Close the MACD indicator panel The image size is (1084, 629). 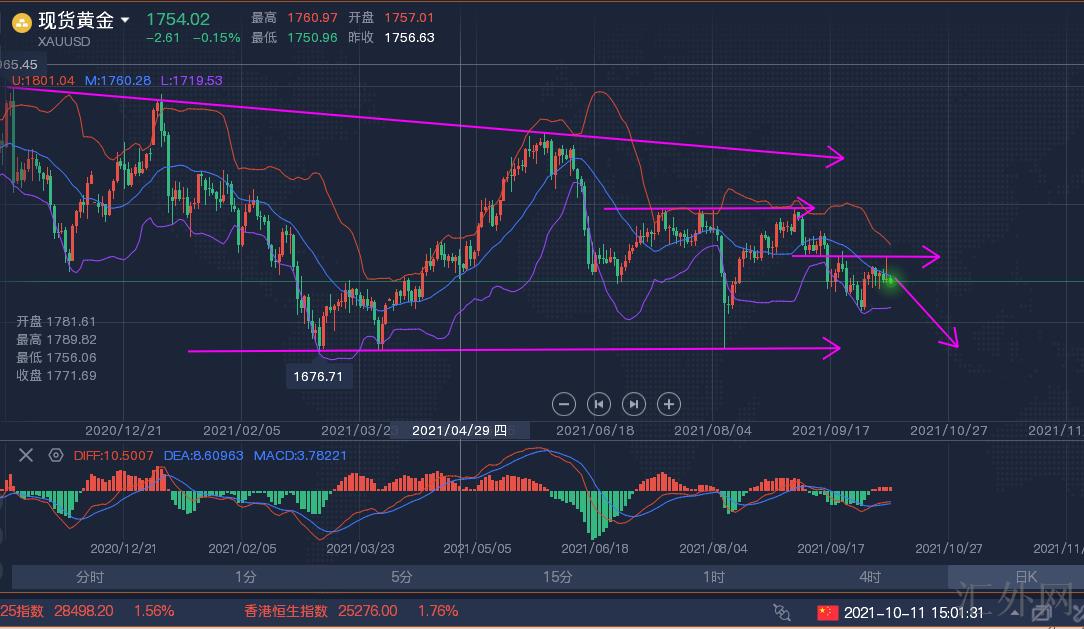pos(26,455)
